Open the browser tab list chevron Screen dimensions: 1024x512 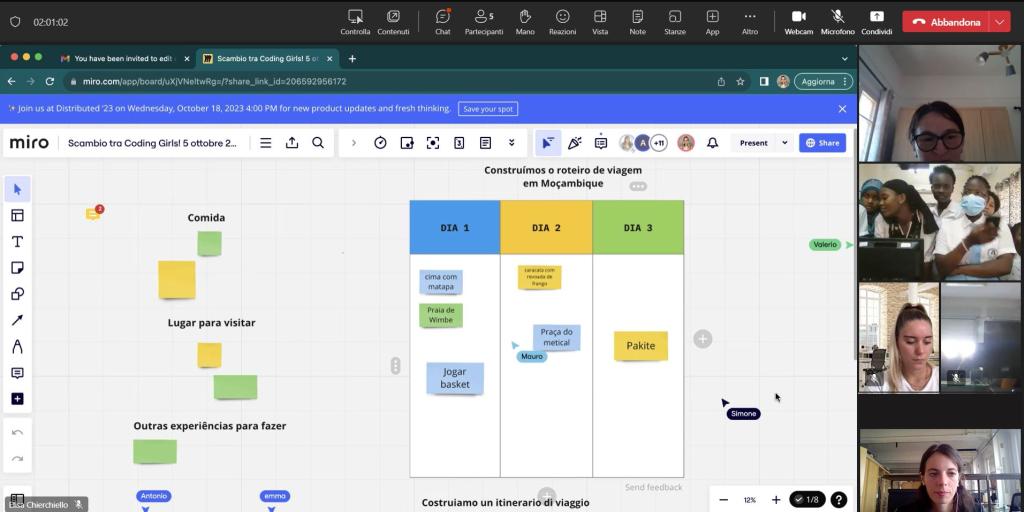(844, 59)
